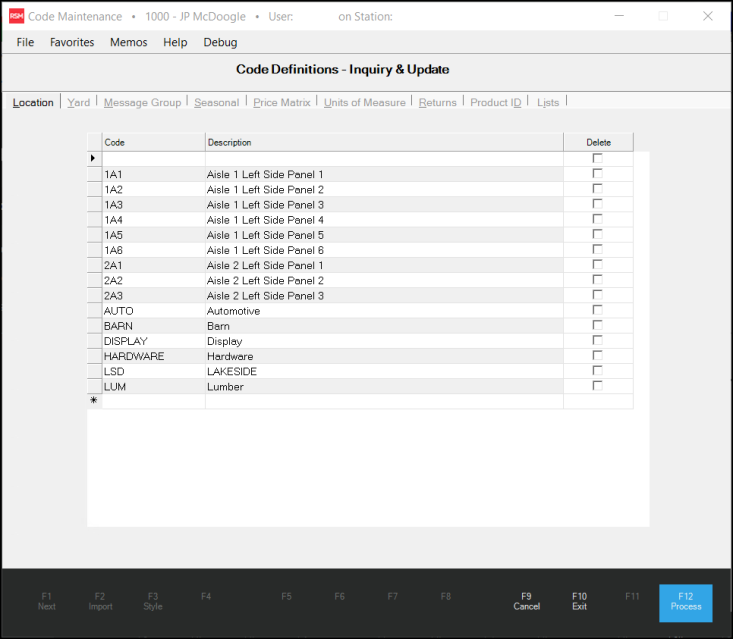This screenshot has width=733, height=639.
Task: Switch to the Message Group tab
Action: (x=143, y=102)
